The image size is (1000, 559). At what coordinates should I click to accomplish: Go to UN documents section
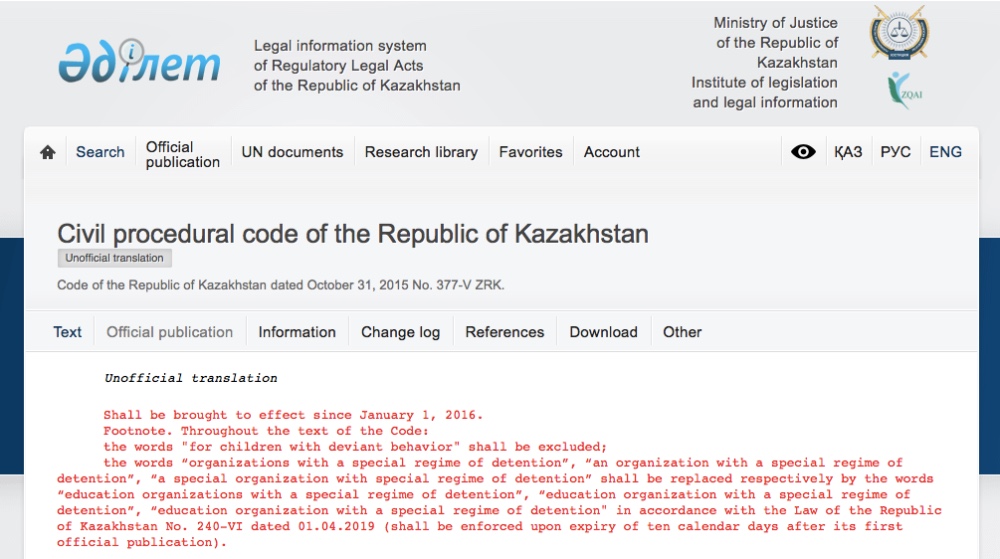tap(292, 152)
